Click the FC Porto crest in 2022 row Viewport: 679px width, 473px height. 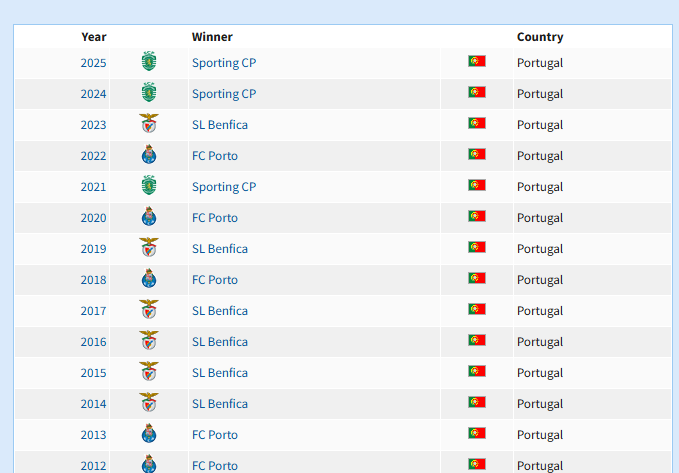pyautogui.click(x=149, y=154)
